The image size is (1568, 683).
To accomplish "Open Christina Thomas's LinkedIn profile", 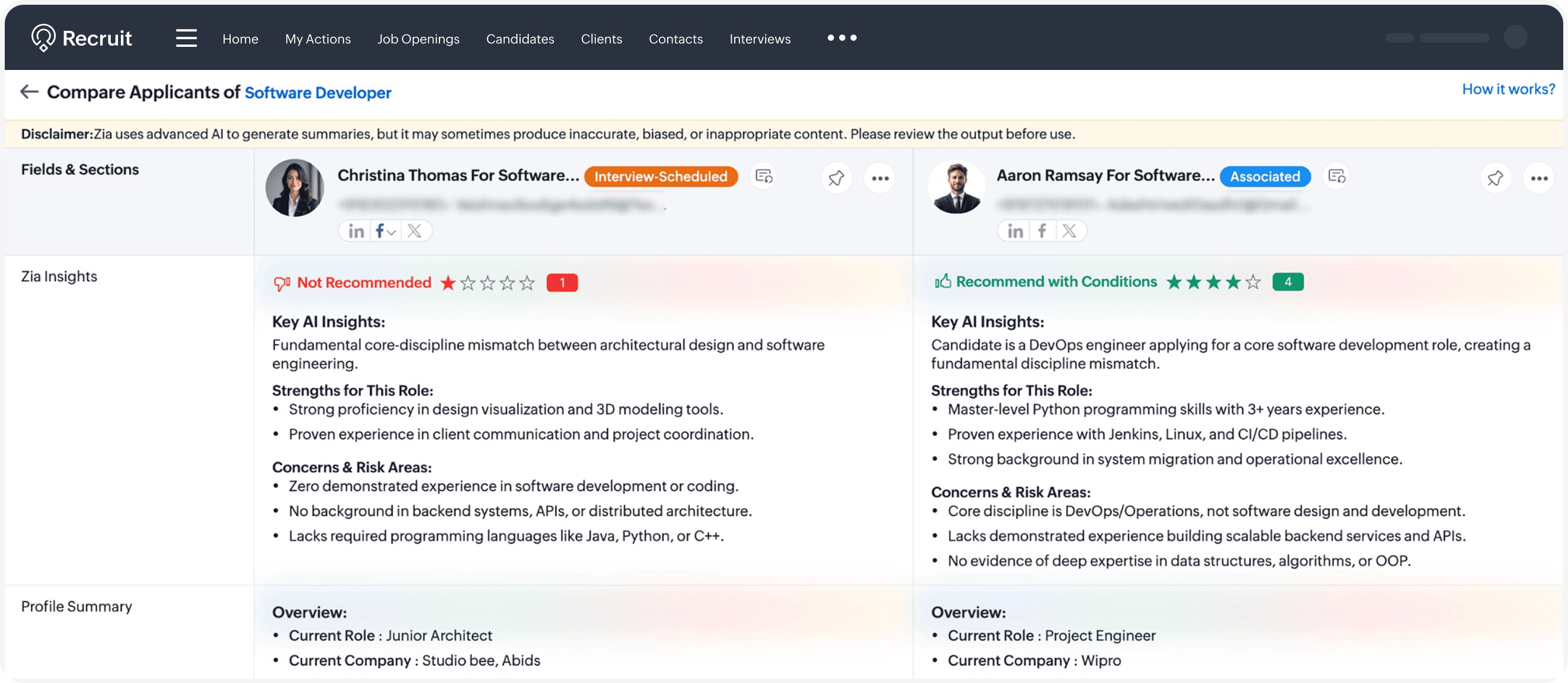I will [x=356, y=231].
